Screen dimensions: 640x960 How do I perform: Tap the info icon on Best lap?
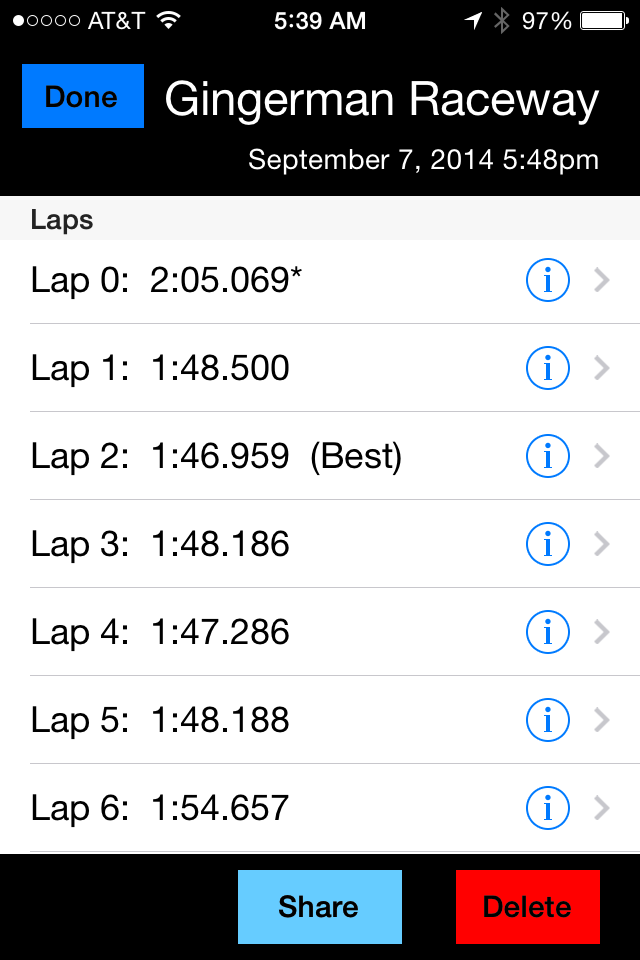pos(547,457)
